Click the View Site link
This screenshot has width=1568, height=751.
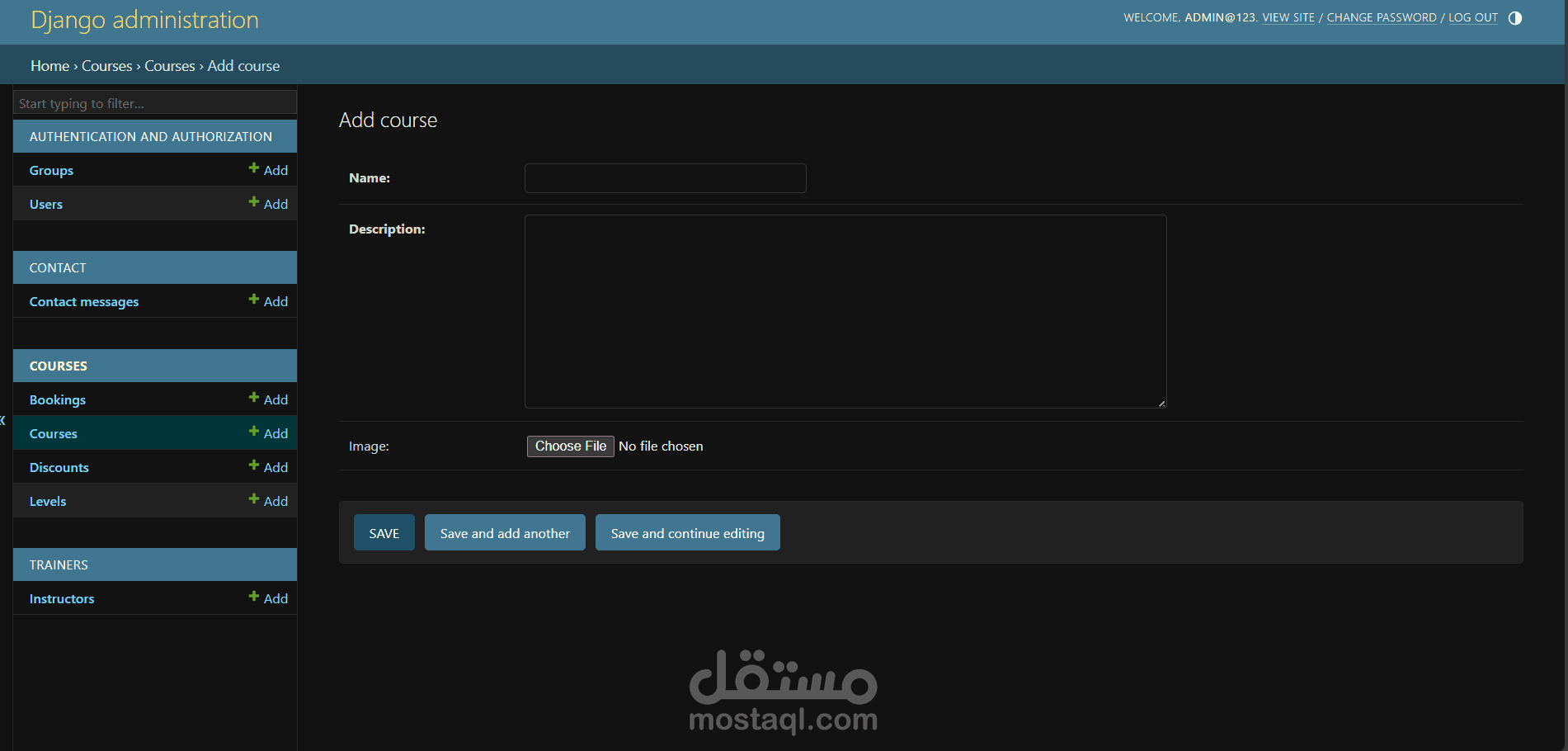pos(1288,18)
